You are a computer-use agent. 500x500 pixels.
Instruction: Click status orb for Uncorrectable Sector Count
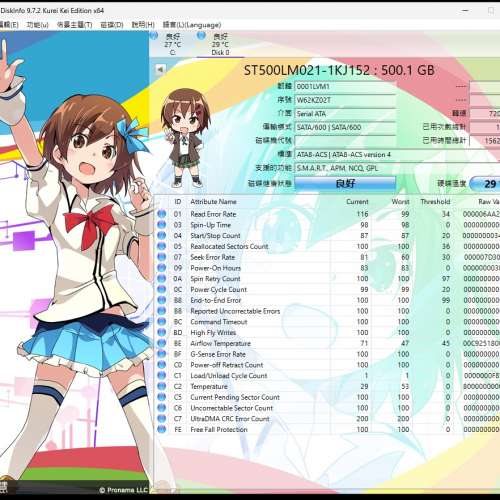coord(162,408)
